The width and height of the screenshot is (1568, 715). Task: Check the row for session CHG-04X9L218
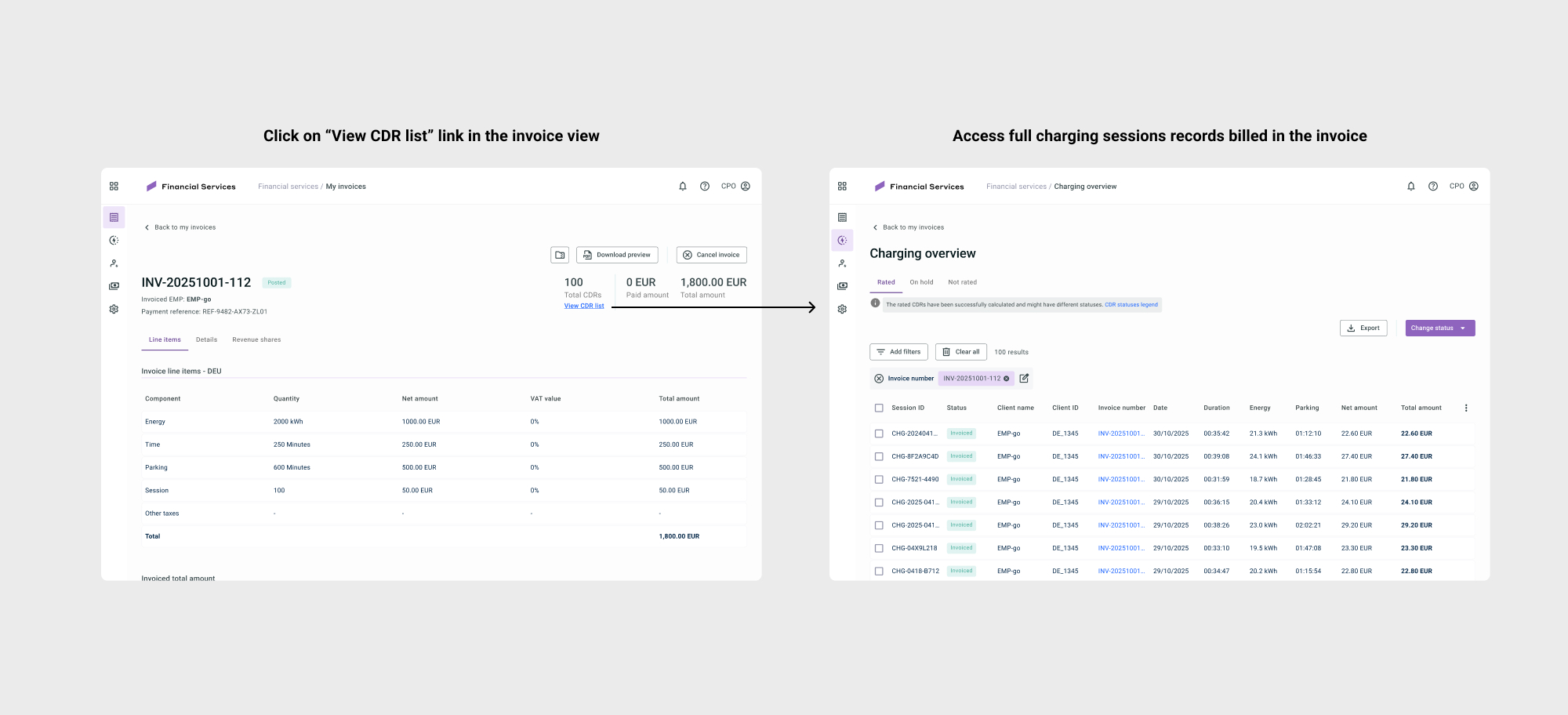(x=879, y=548)
